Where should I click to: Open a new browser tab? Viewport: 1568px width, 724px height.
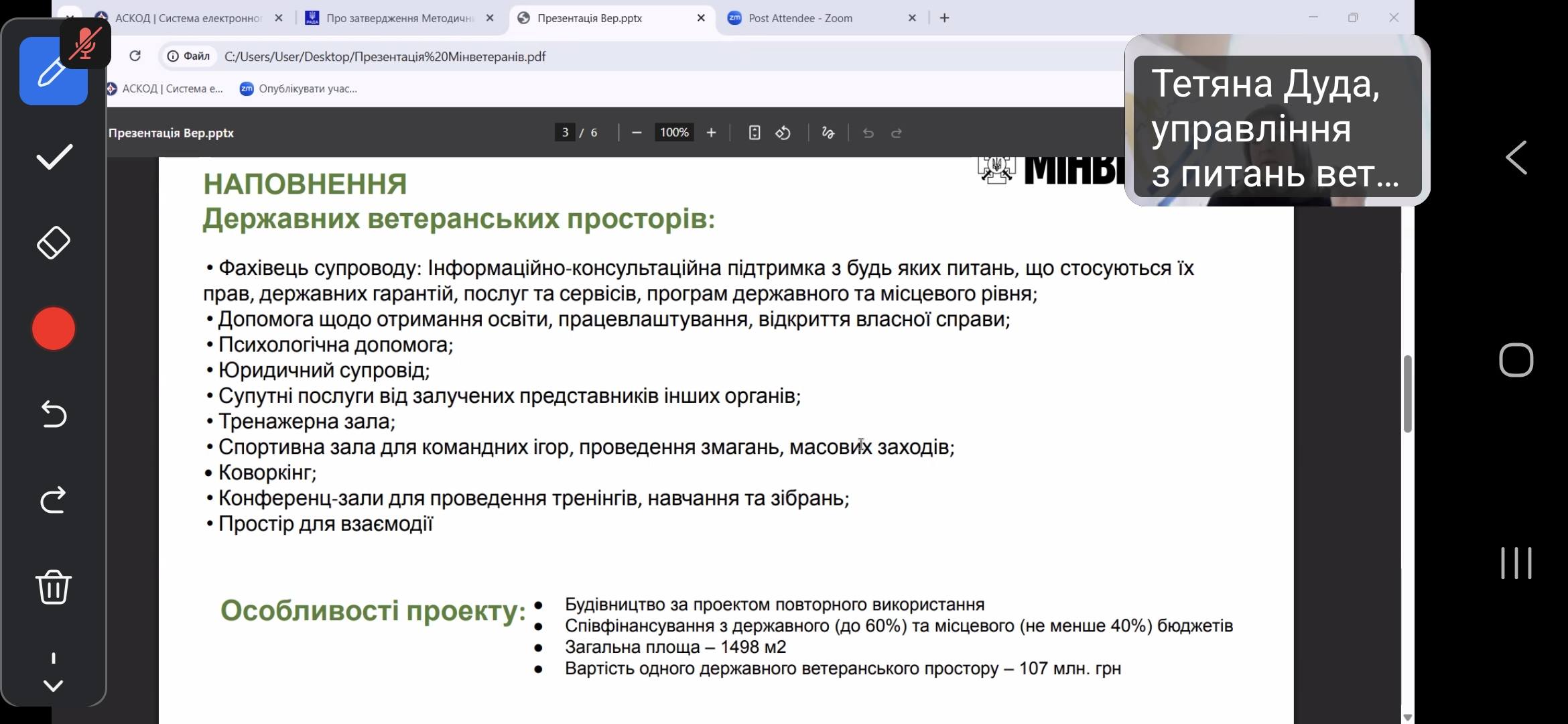[x=944, y=18]
